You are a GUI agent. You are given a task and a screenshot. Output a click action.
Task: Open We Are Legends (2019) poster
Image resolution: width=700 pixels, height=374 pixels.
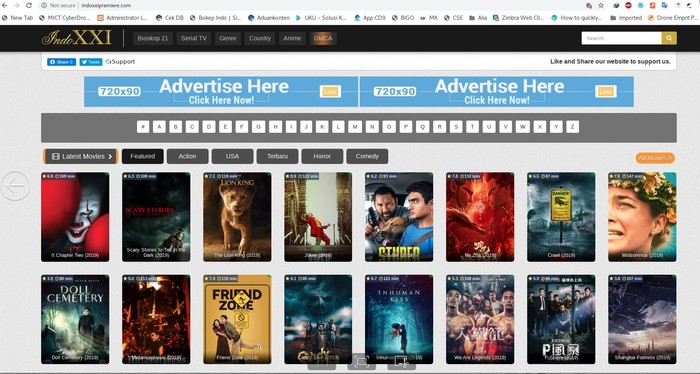coord(480,319)
